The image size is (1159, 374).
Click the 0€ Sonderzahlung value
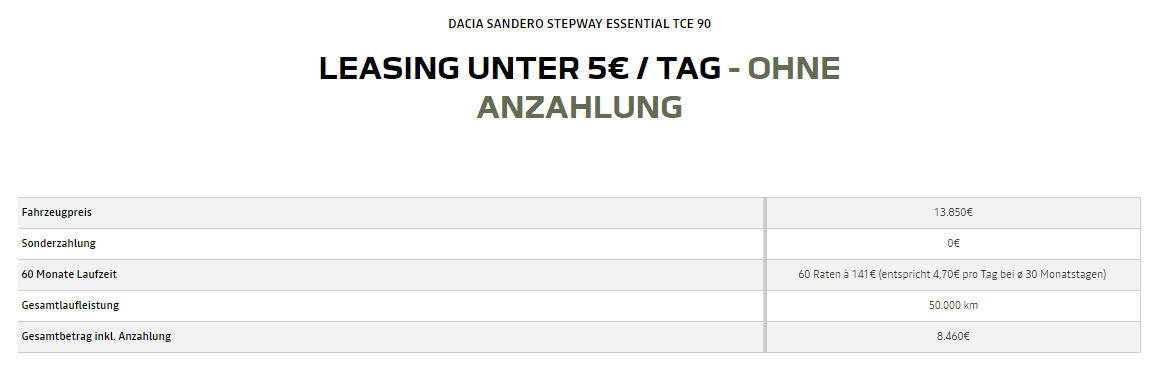point(953,243)
